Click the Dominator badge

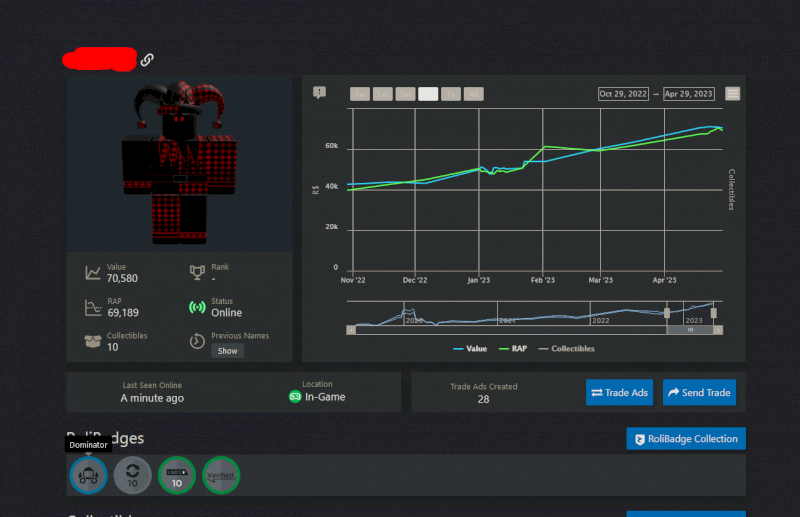pyautogui.click(x=88, y=475)
